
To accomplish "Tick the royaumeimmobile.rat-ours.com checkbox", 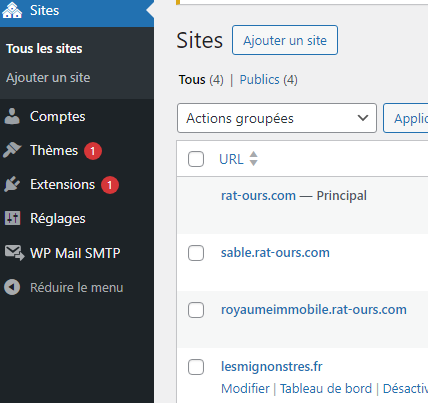I will [x=196, y=310].
